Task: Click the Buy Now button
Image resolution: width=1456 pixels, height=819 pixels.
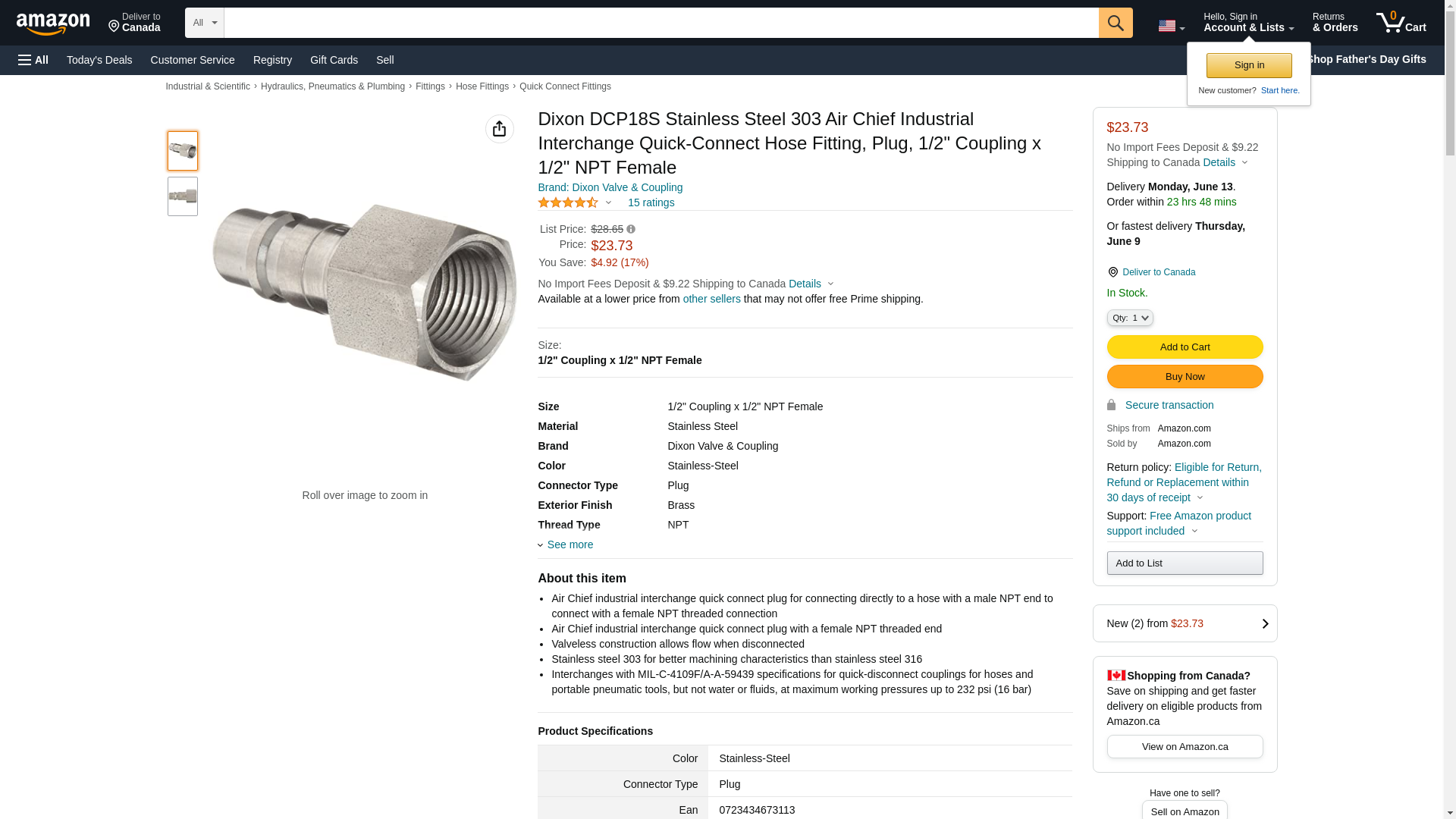Action: 1185,376
